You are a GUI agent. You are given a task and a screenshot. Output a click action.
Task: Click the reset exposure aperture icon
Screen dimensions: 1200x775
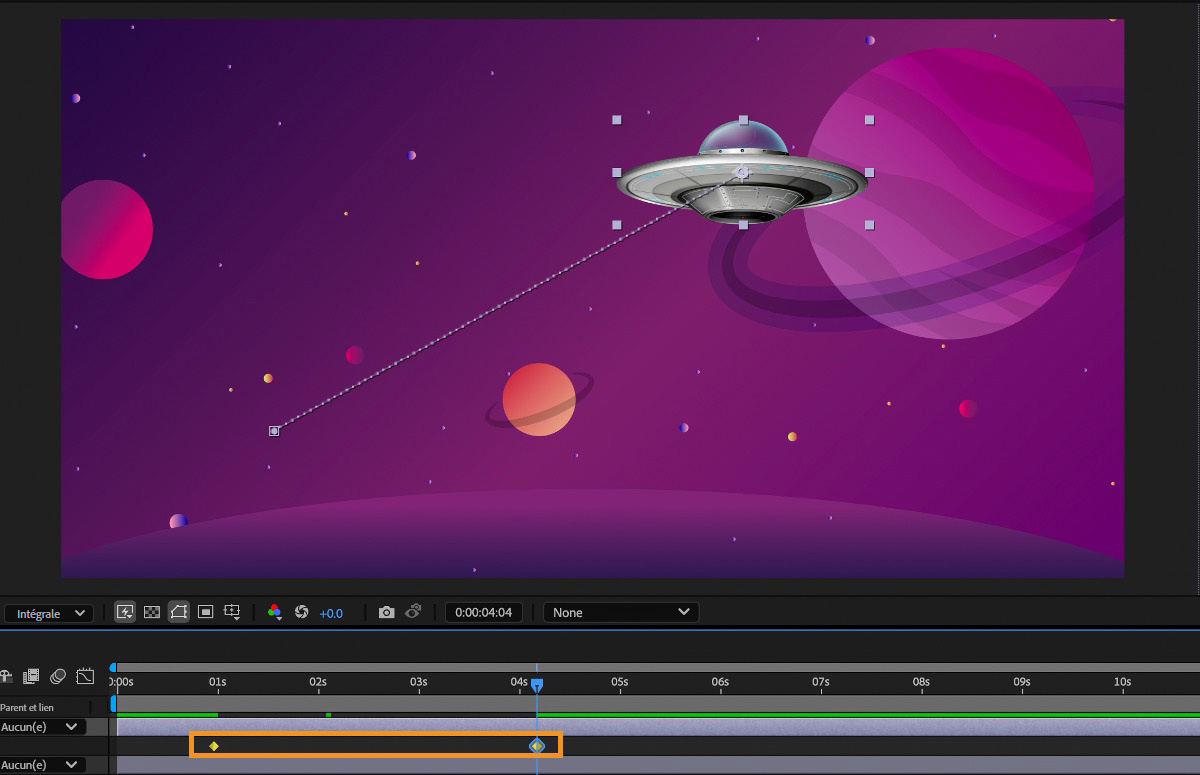301,612
